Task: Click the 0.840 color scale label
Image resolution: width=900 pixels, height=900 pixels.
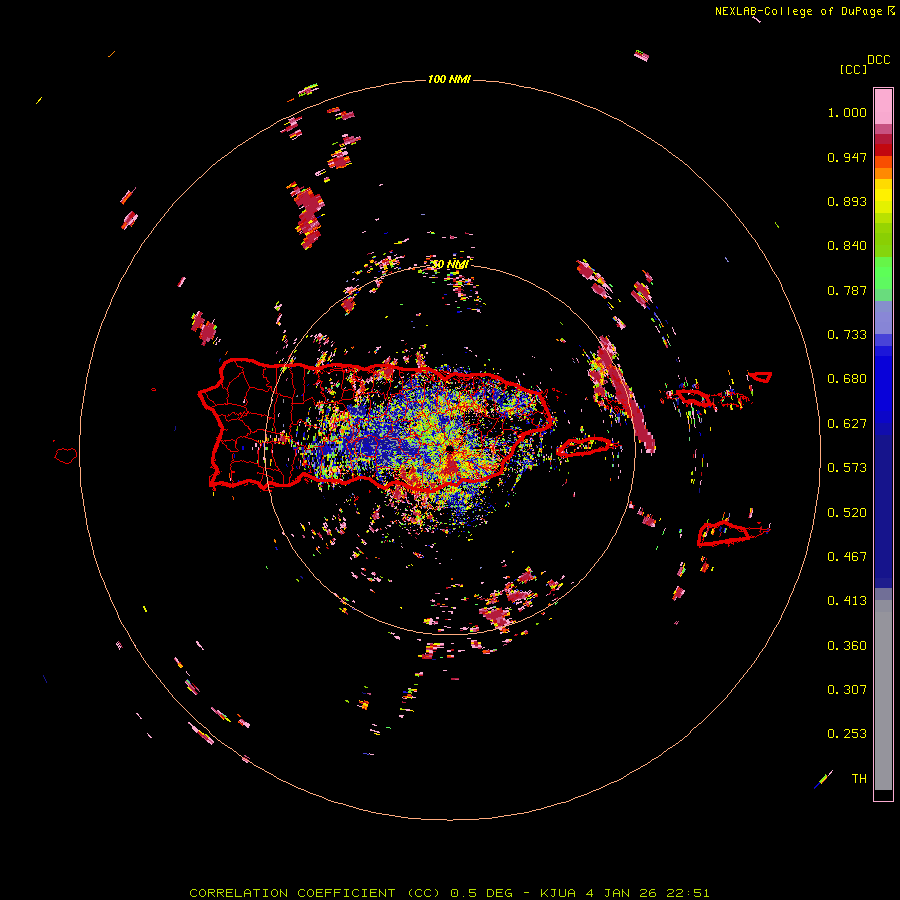Action: click(847, 246)
